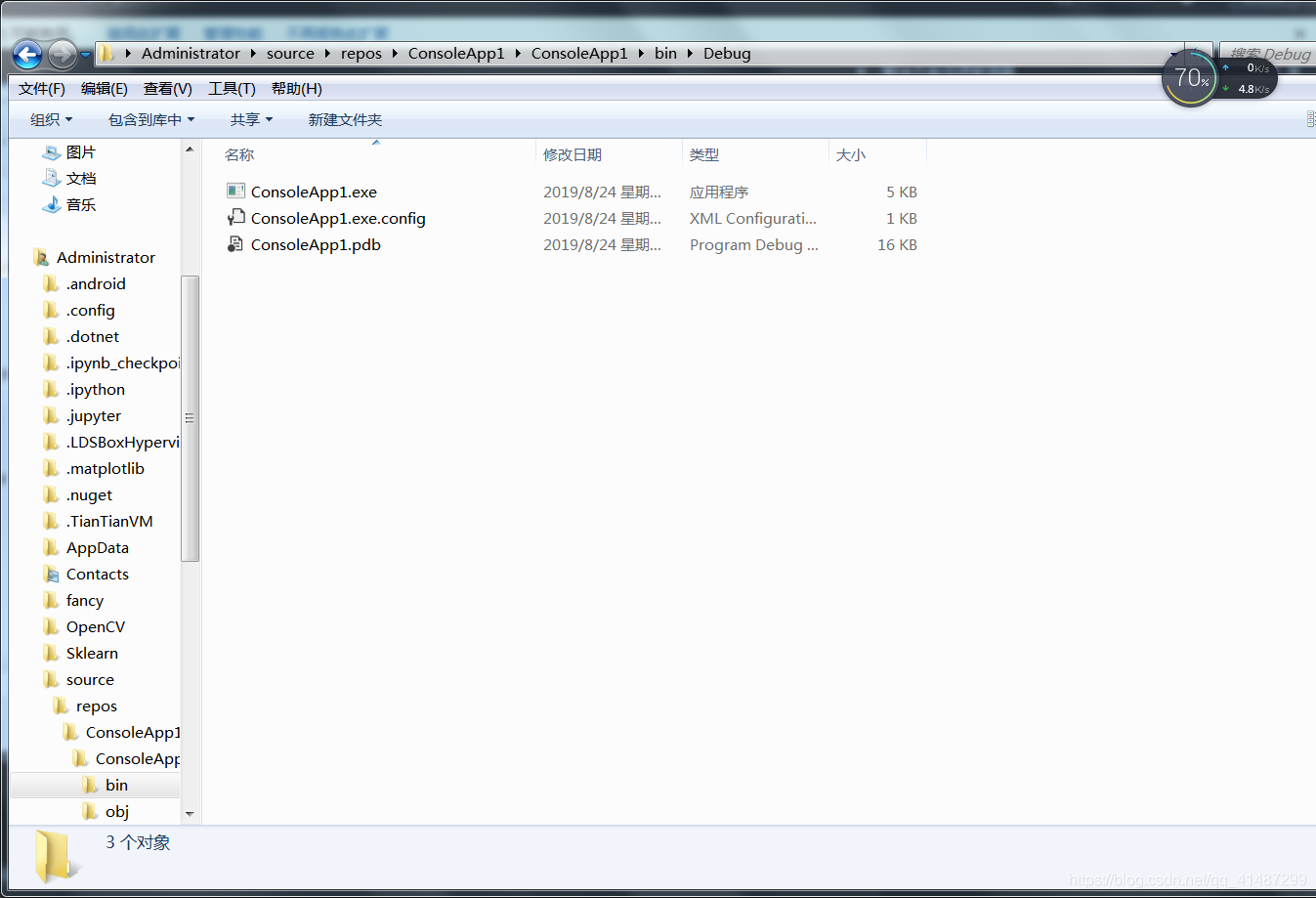Open the 编辑(E) menu

[105, 89]
